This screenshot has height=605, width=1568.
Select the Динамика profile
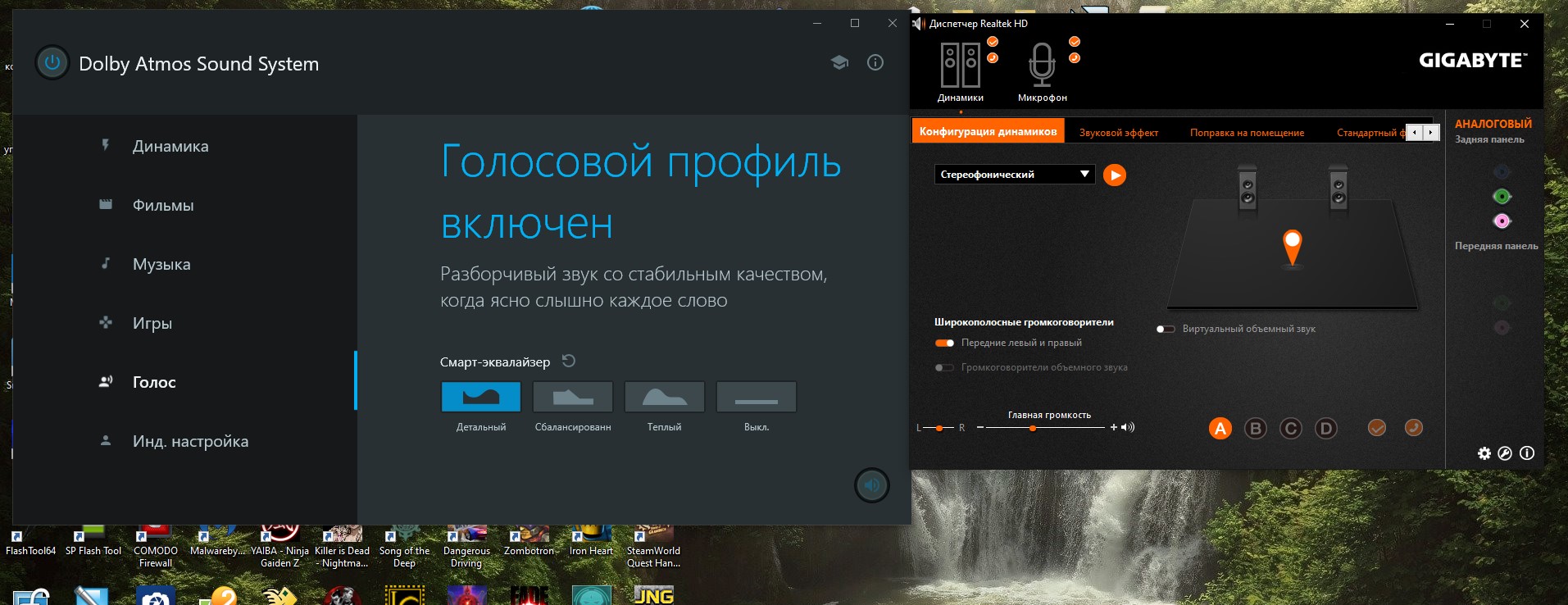coord(184,146)
